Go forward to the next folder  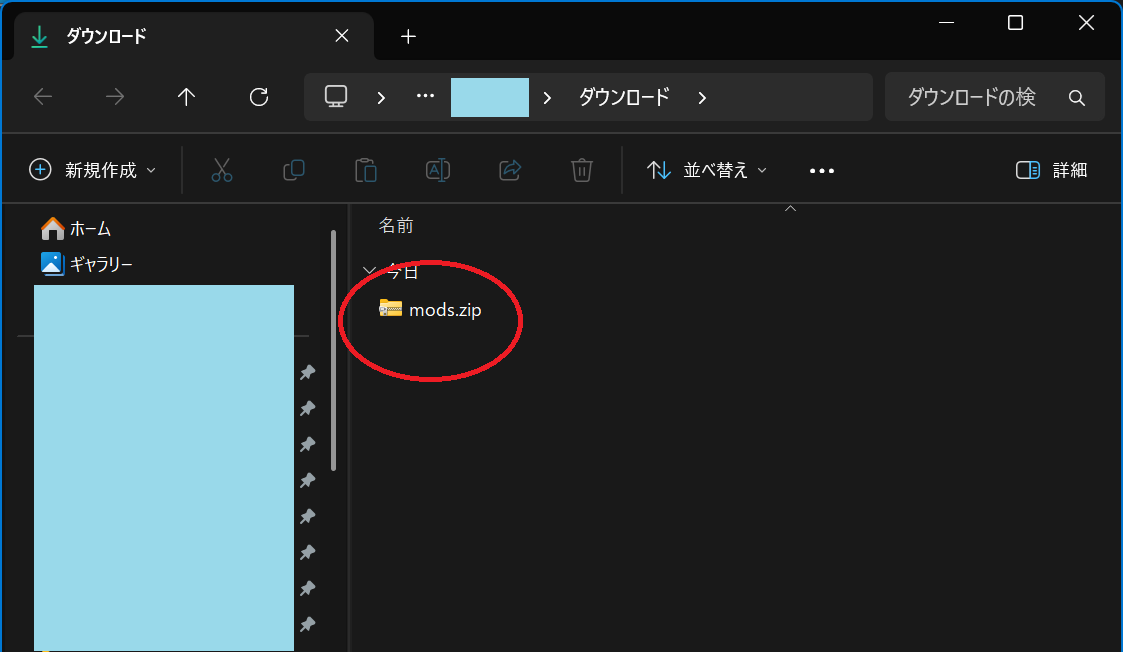click(115, 97)
